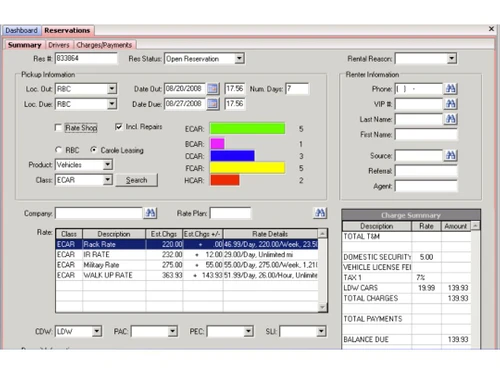Click the Est.Chgs column header
The image size is (500, 375).
[x=164, y=234]
